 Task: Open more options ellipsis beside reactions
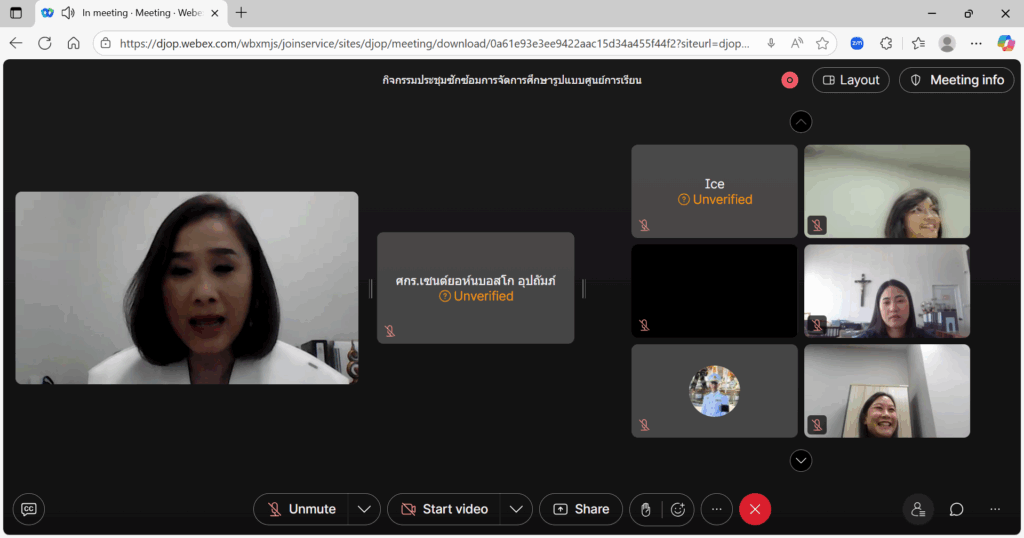click(716, 509)
